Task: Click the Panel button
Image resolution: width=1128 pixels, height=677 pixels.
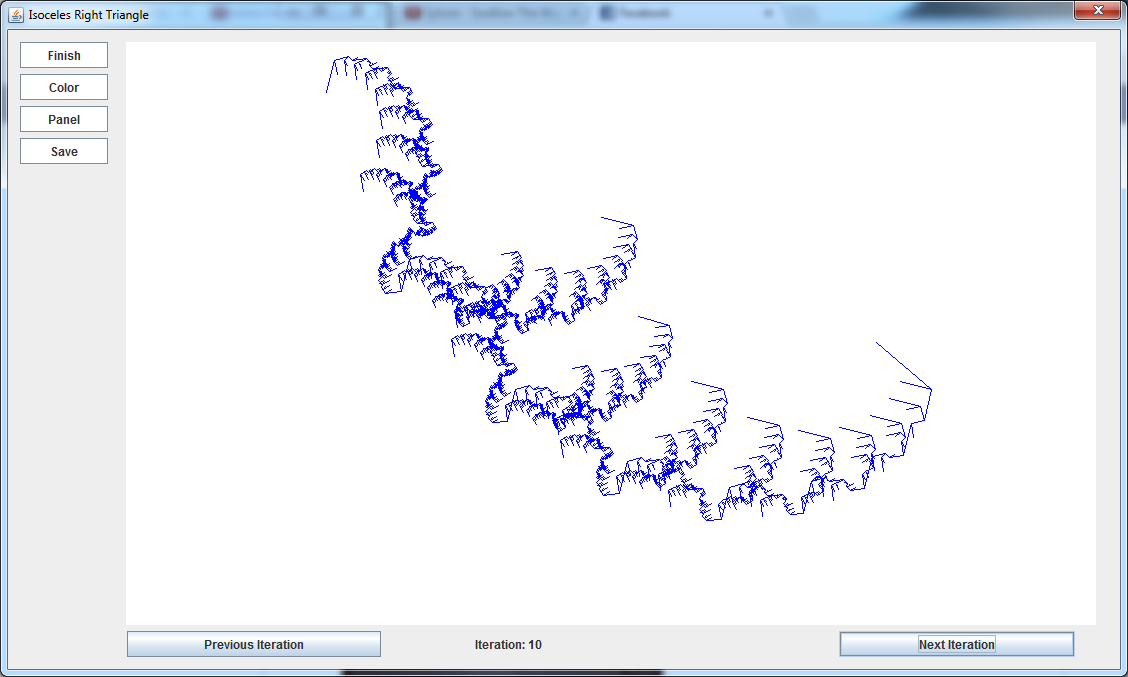Action: pyautogui.click(x=64, y=120)
